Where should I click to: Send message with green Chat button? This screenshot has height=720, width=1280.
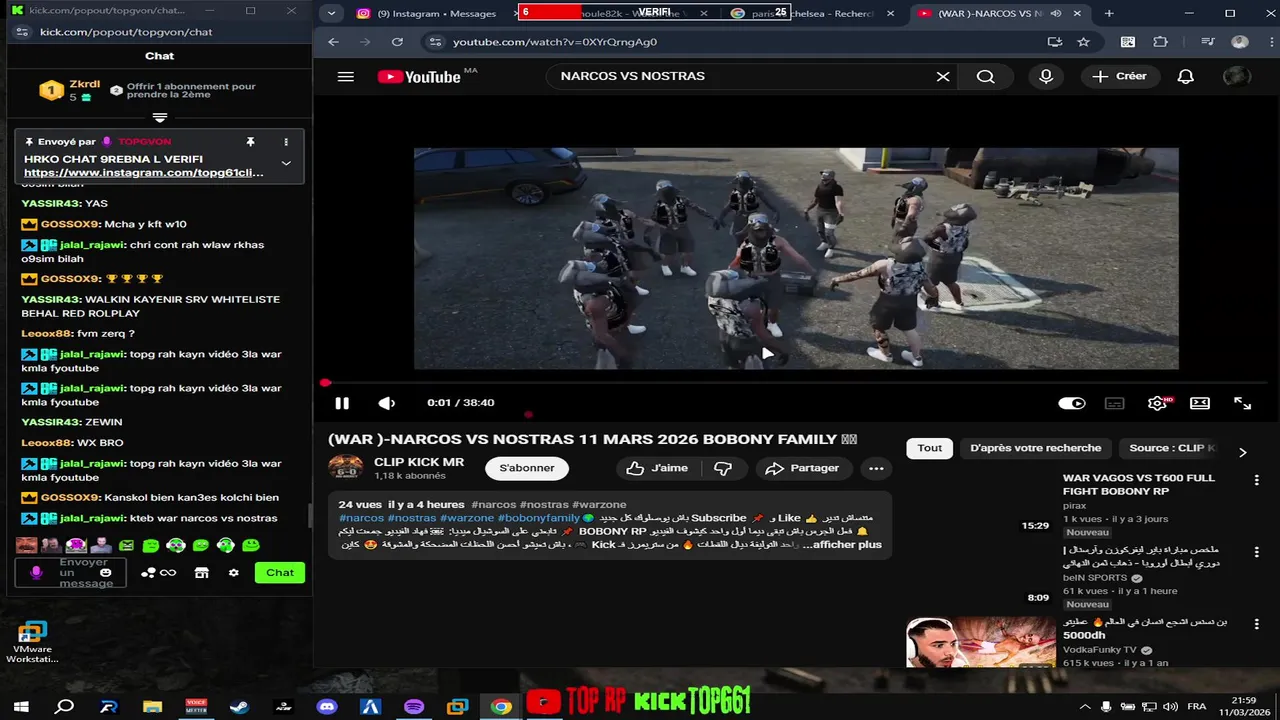[x=280, y=573]
